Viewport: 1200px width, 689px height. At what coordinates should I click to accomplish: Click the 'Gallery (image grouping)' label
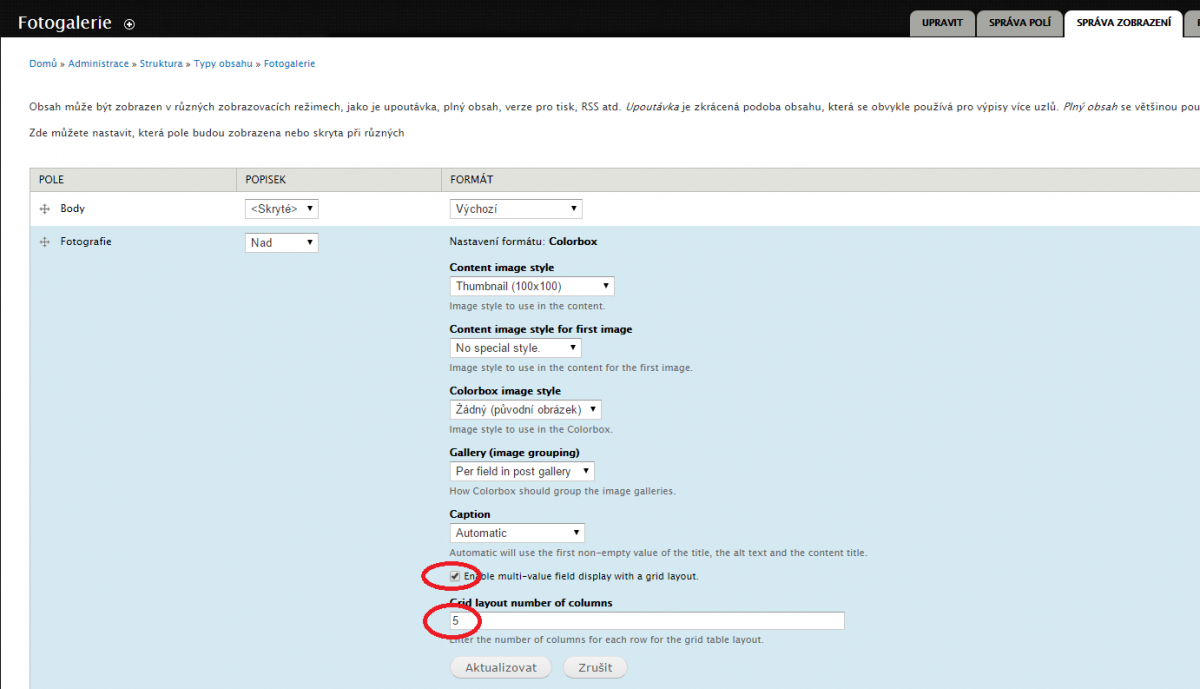pyautogui.click(x=515, y=453)
